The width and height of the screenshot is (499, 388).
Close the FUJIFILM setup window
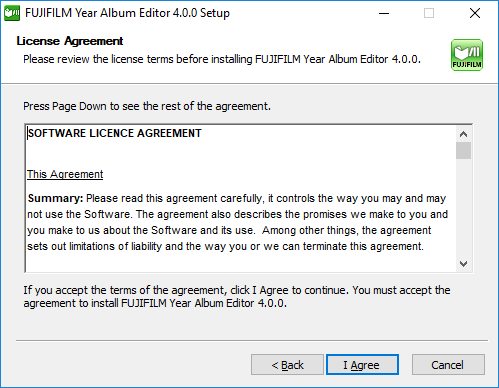pos(475,13)
